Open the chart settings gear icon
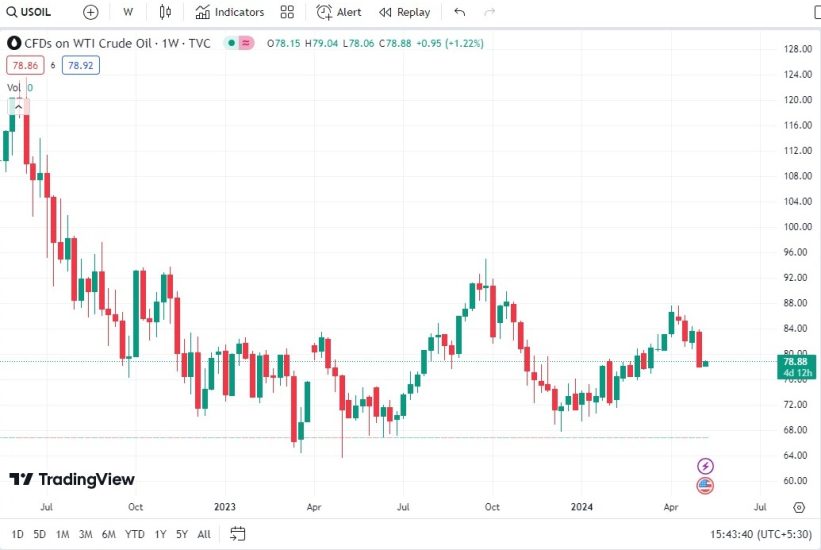The image size is (821, 550). (x=798, y=507)
